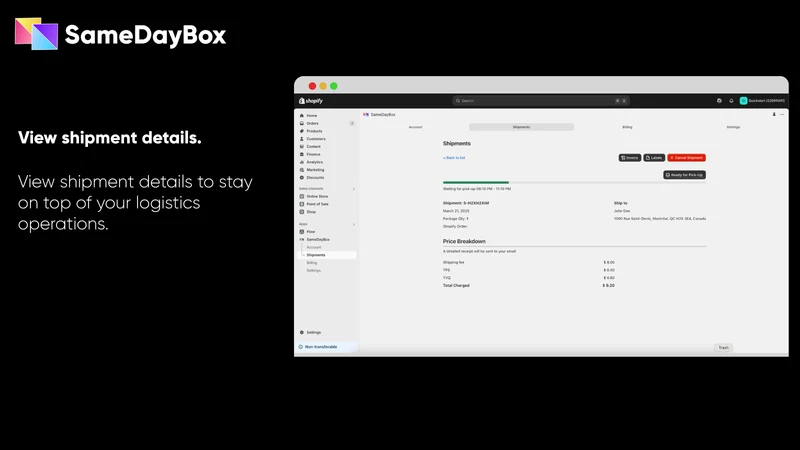Click the Invoice button

(x=630, y=158)
